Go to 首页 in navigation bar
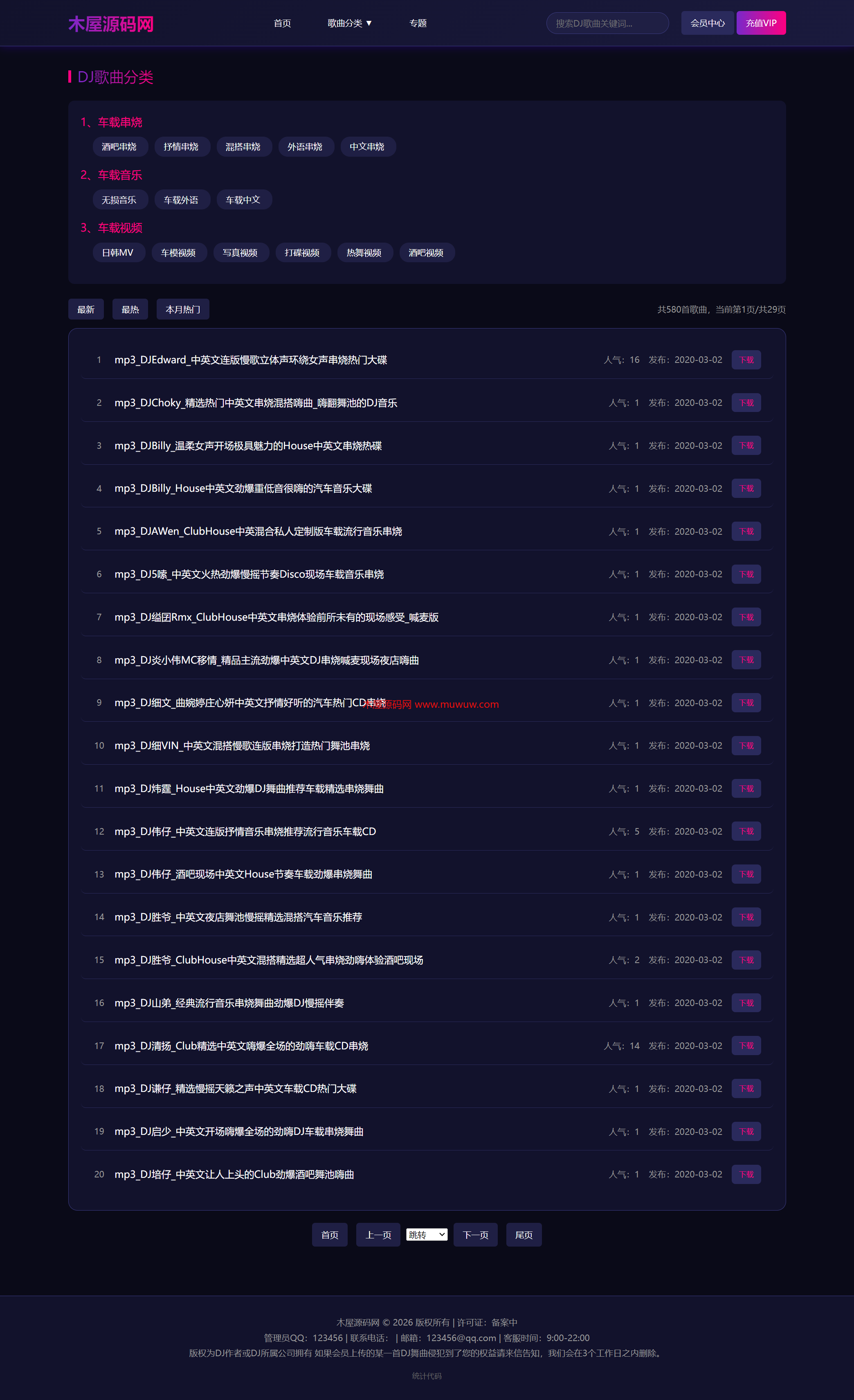The width and height of the screenshot is (854, 1400). click(282, 23)
